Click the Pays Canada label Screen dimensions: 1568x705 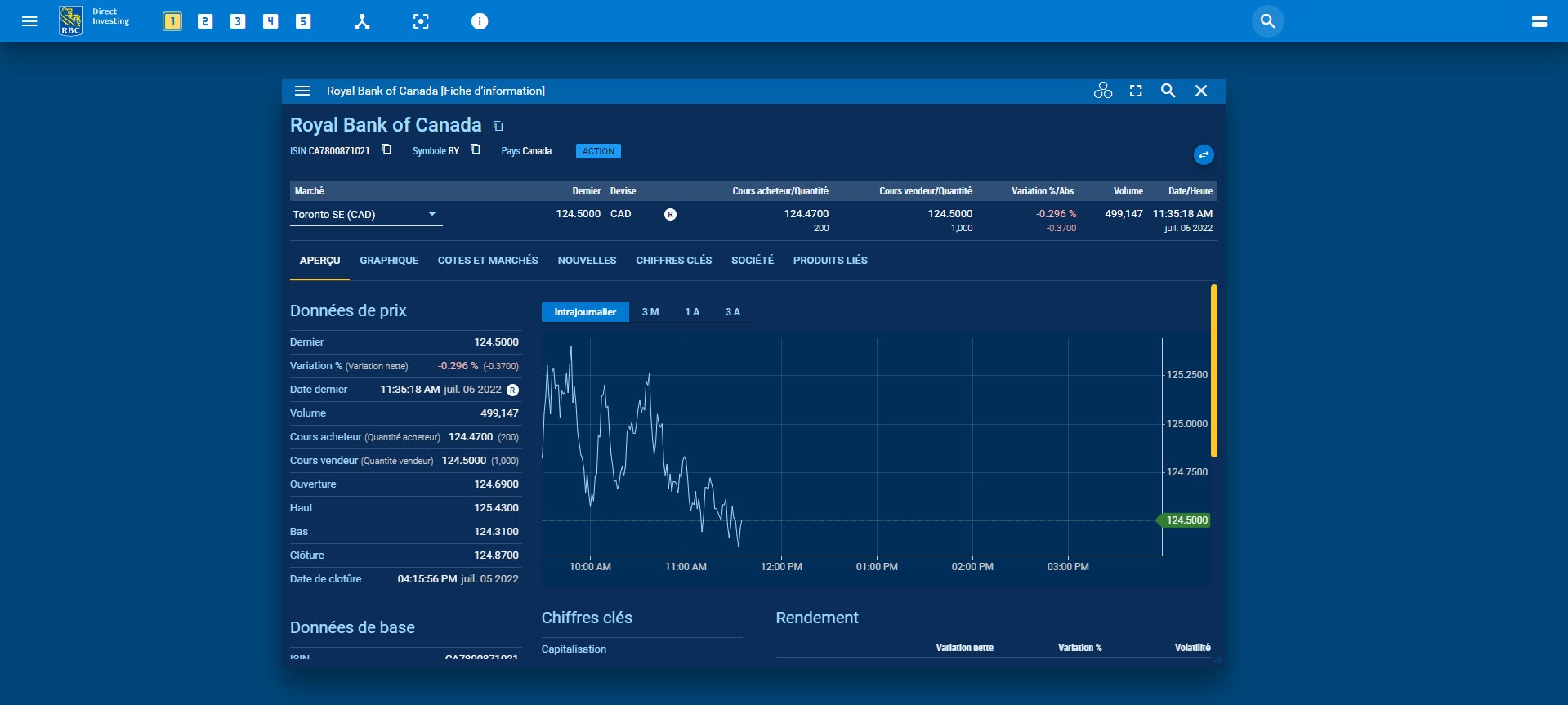pyautogui.click(x=526, y=151)
